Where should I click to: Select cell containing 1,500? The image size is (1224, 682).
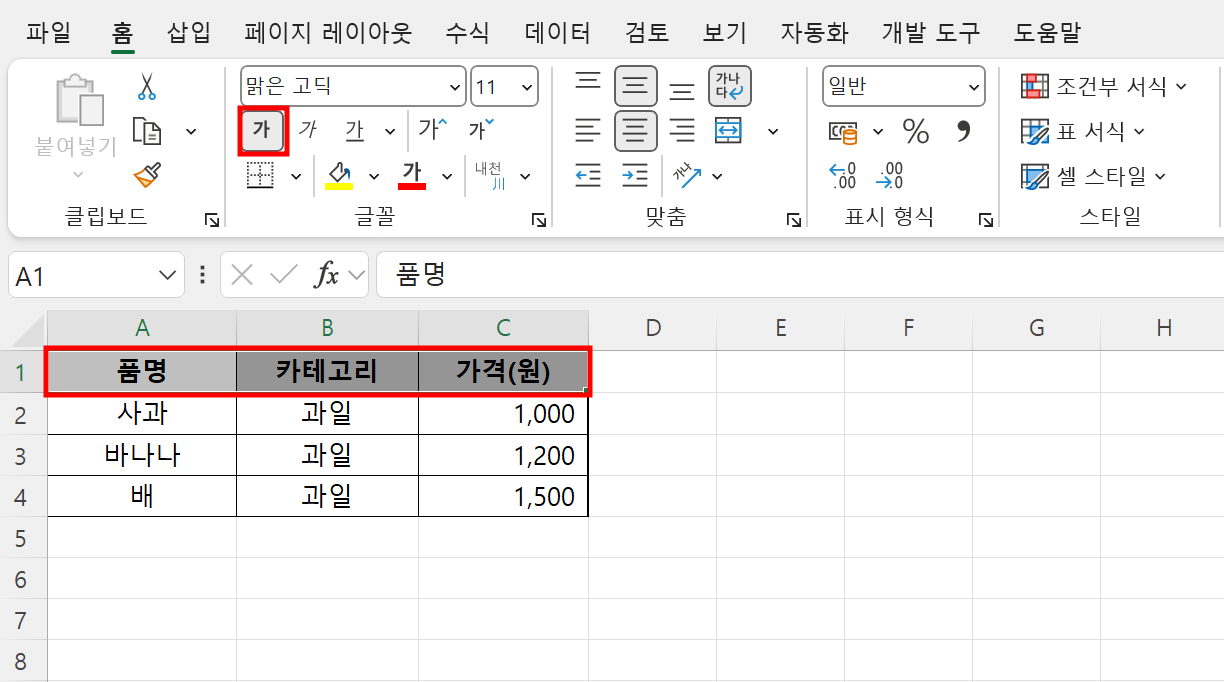click(503, 496)
